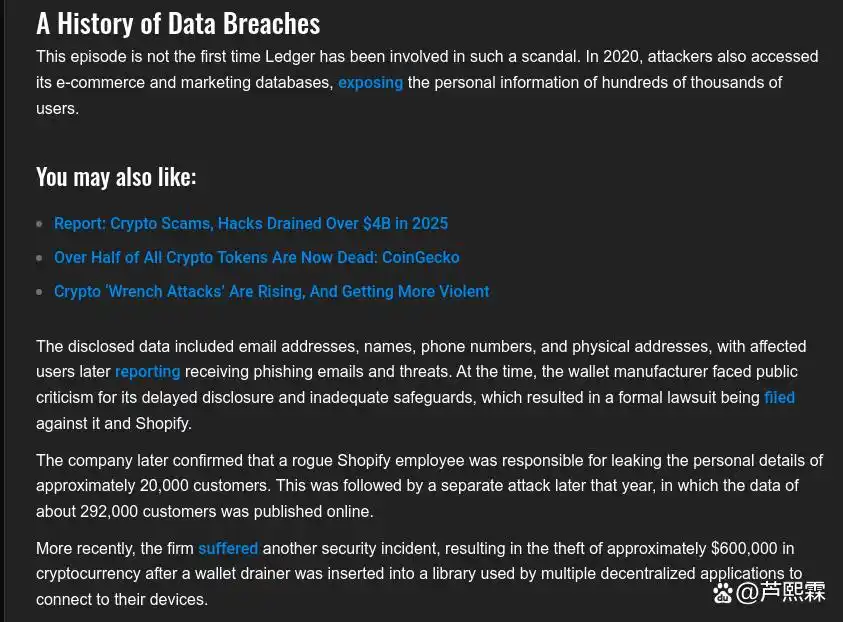This screenshot has width=843, height=622.
Task: Click the paragraph starting 'The company later confirmed'
Action: (430, 485)
